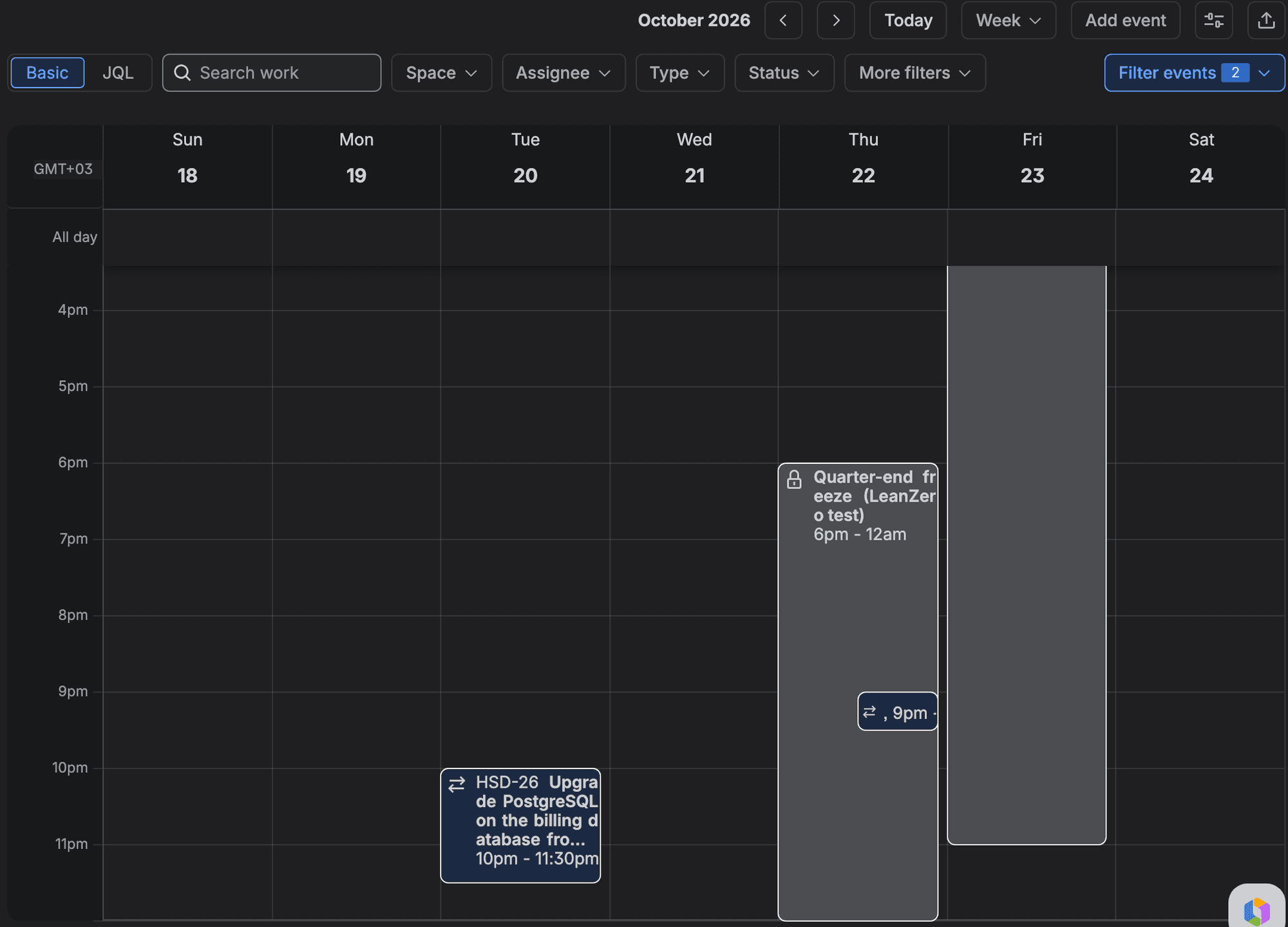Open the view settings sliders icon

[1214, 21]
